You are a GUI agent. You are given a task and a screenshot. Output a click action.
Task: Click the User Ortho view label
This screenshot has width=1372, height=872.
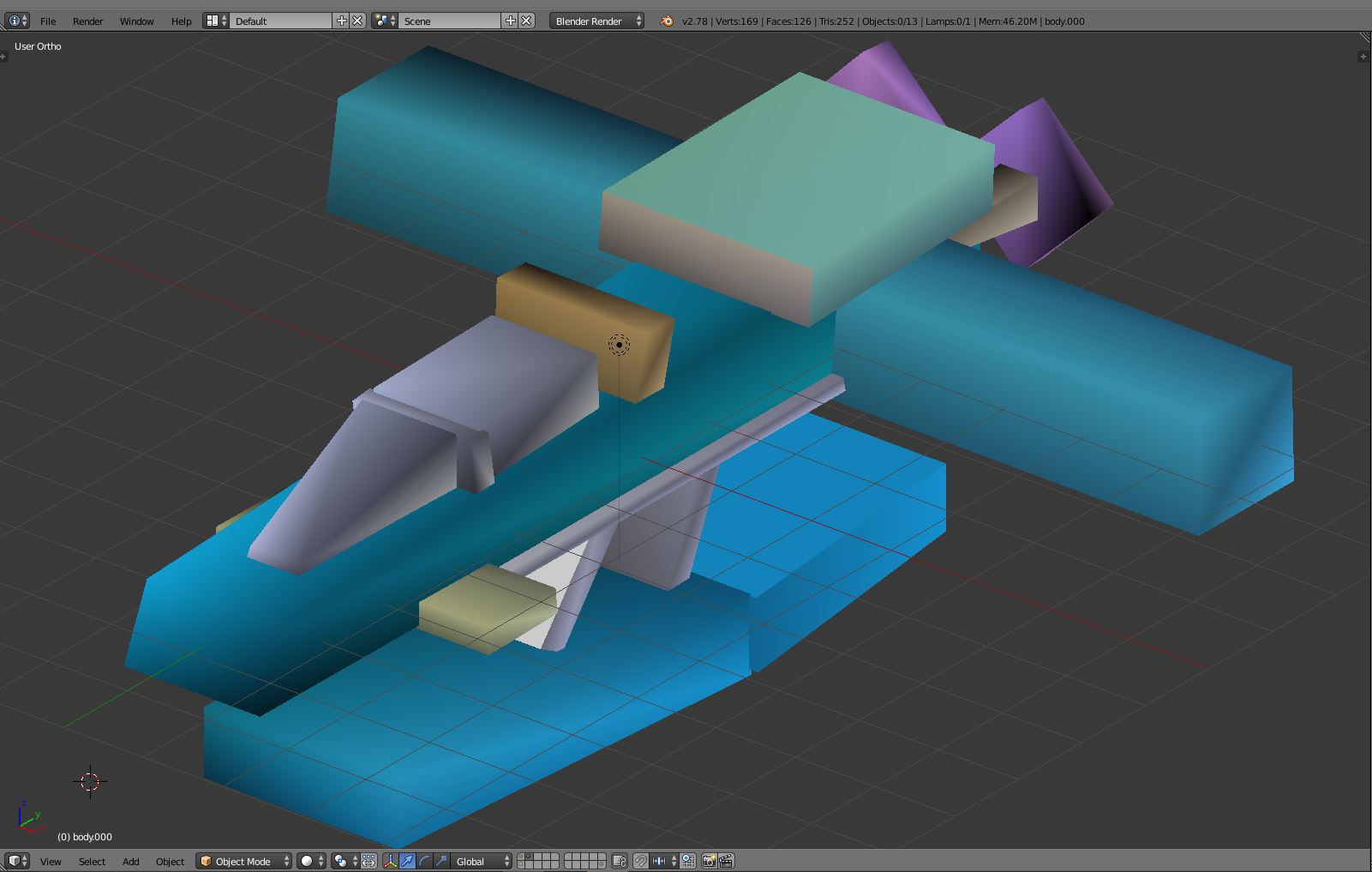click(x=38, y=46)
